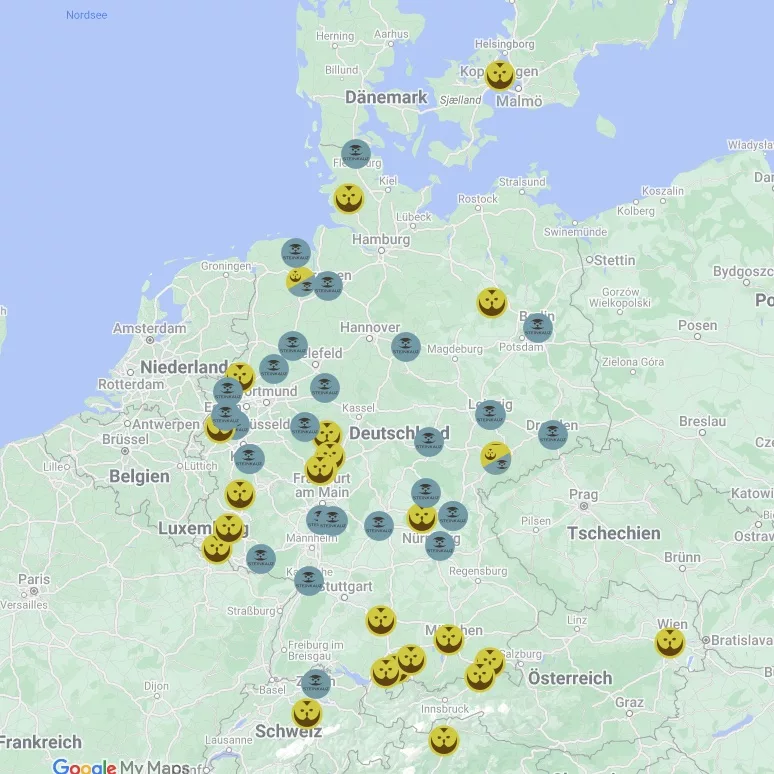Viewport: 774px width, 774px height.
Task: Select the yellow owl marker above the Schweiz label
Action: click(x=307, y=714)
